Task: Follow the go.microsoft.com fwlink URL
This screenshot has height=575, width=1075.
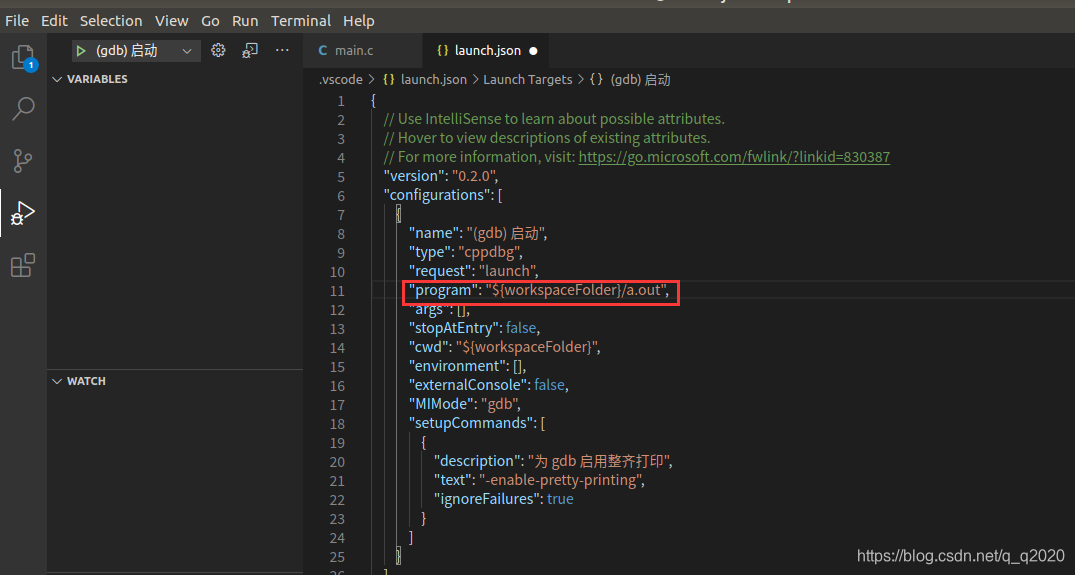Action: point(734,157)
